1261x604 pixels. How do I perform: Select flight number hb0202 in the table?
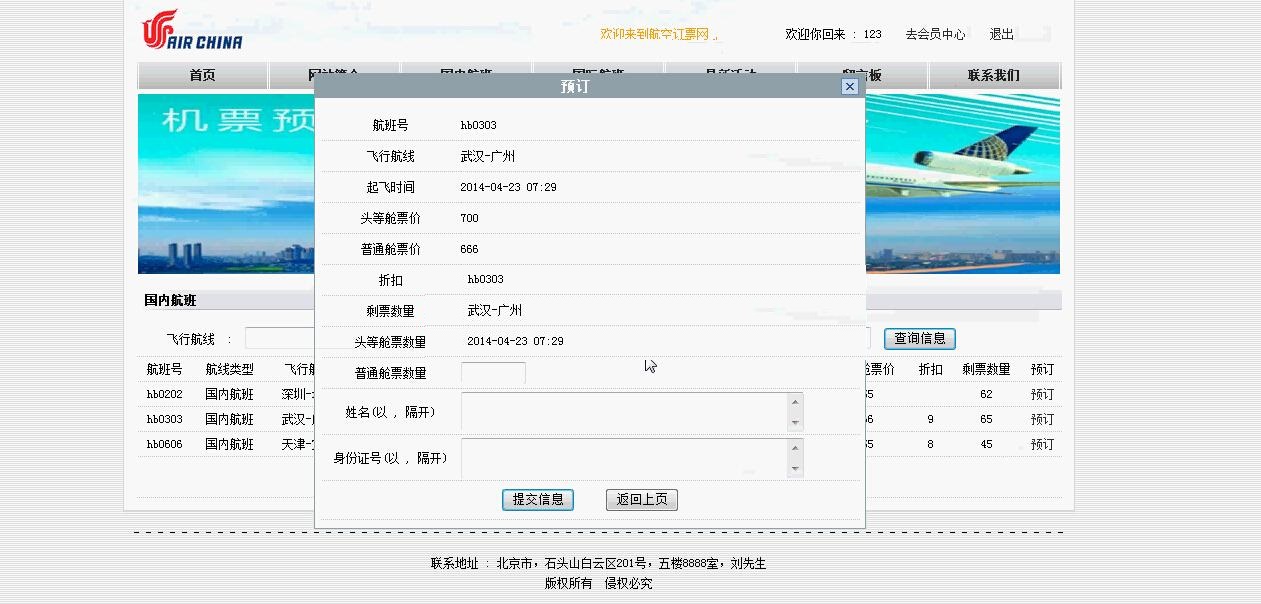(x=165, y=395)
